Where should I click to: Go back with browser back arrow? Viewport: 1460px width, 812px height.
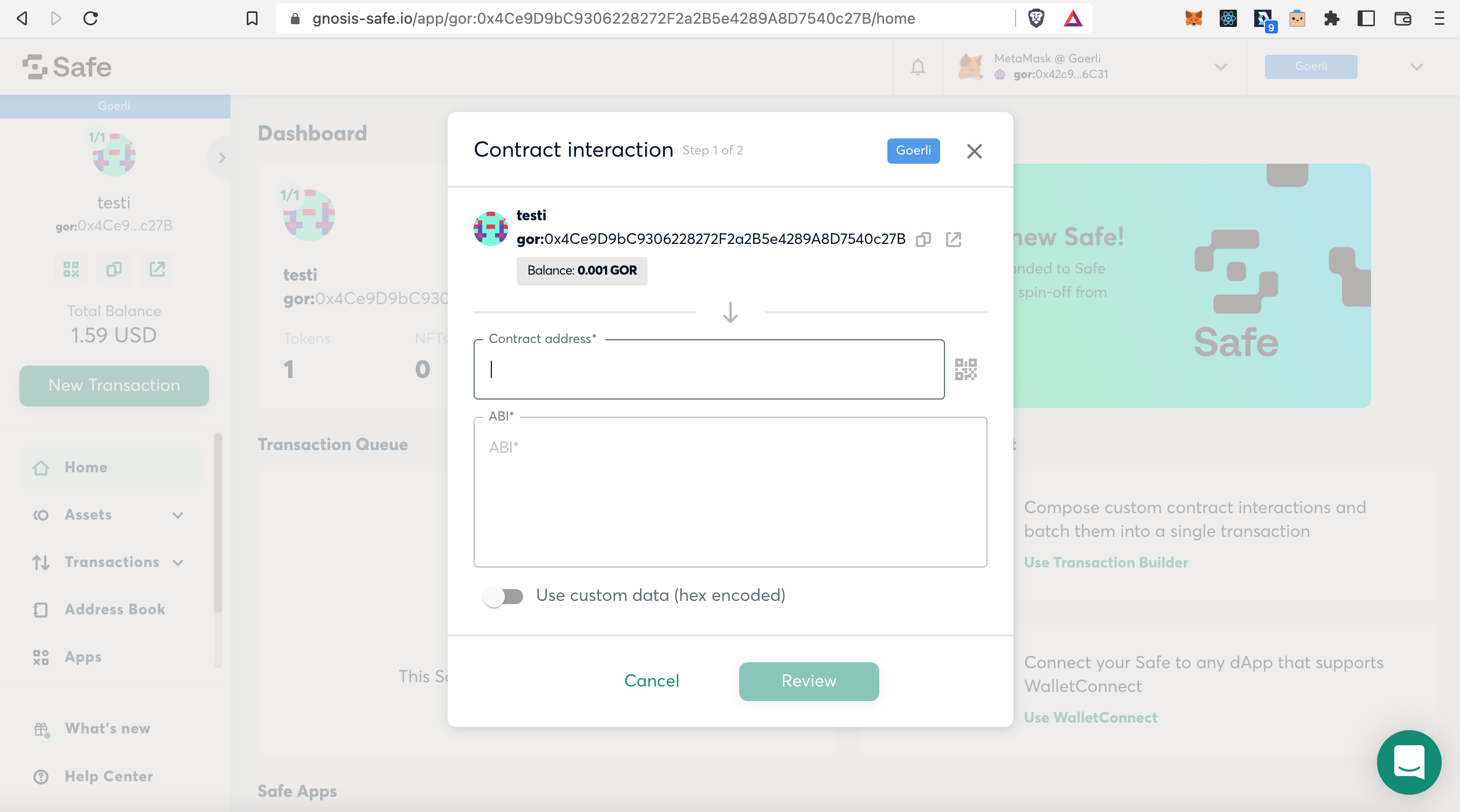coord(22,19)
